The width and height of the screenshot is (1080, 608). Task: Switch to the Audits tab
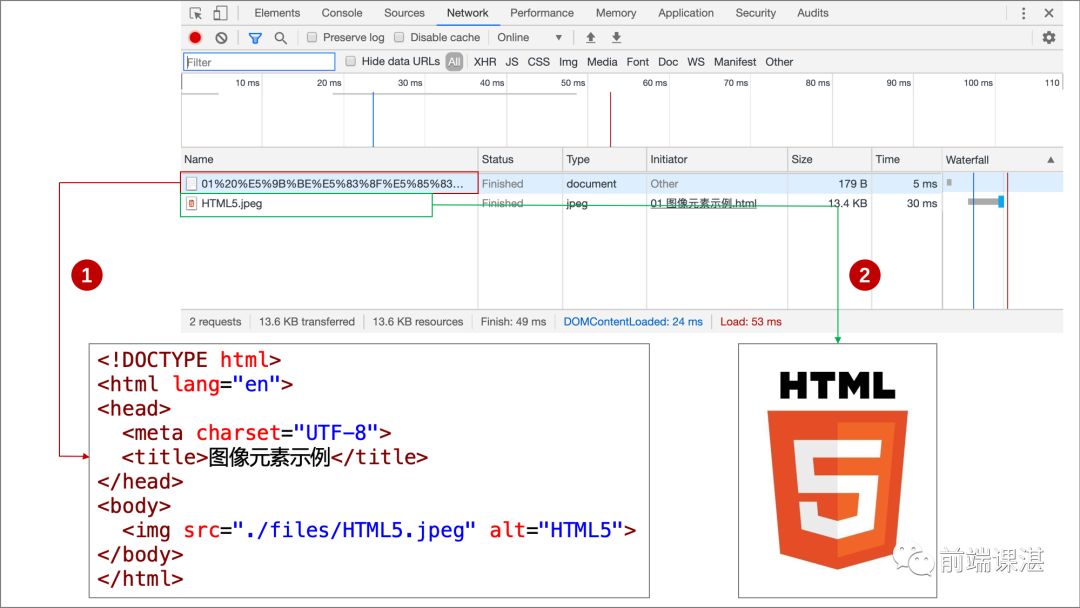813,13
